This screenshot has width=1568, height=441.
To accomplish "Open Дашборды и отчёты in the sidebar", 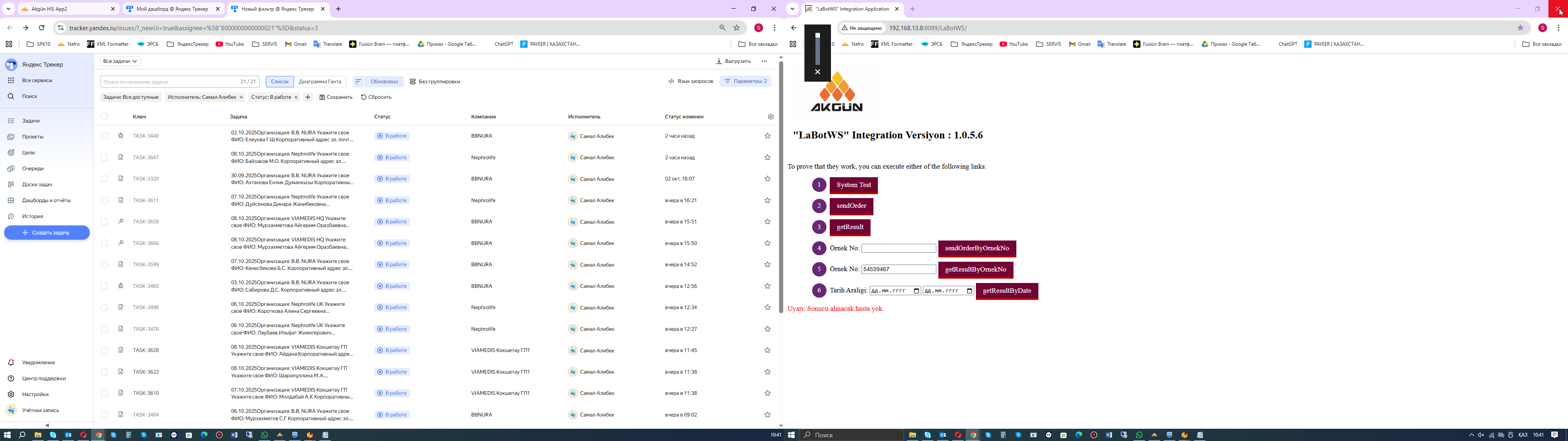I will pos(46,200).
